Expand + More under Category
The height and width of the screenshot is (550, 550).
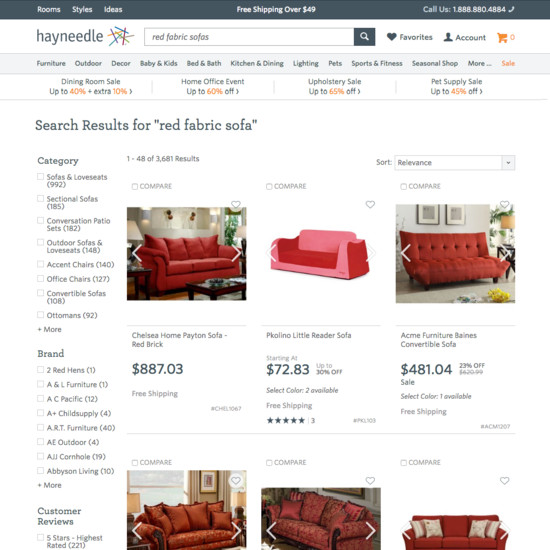[49, 329]
